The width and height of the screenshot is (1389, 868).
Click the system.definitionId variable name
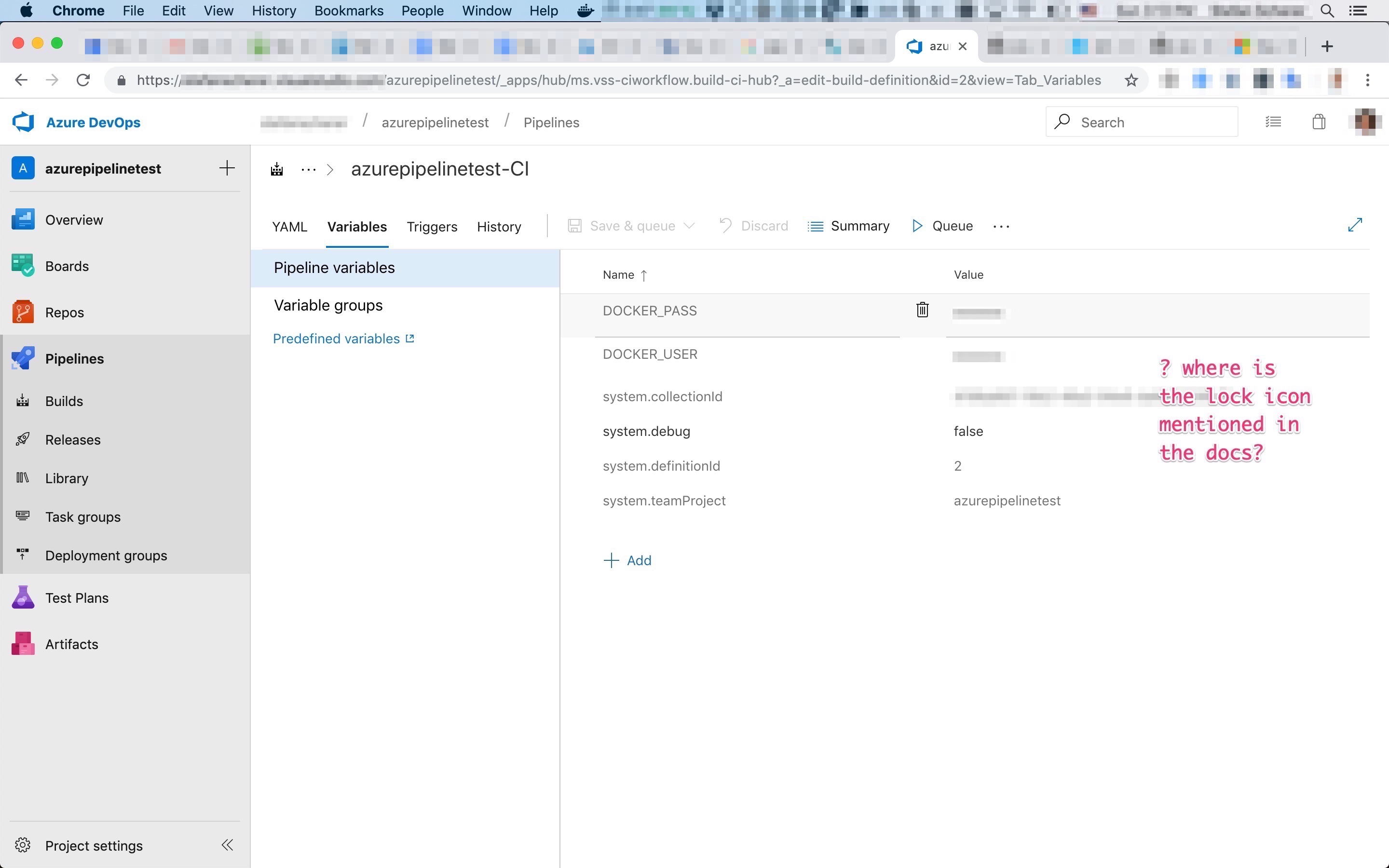661,466
